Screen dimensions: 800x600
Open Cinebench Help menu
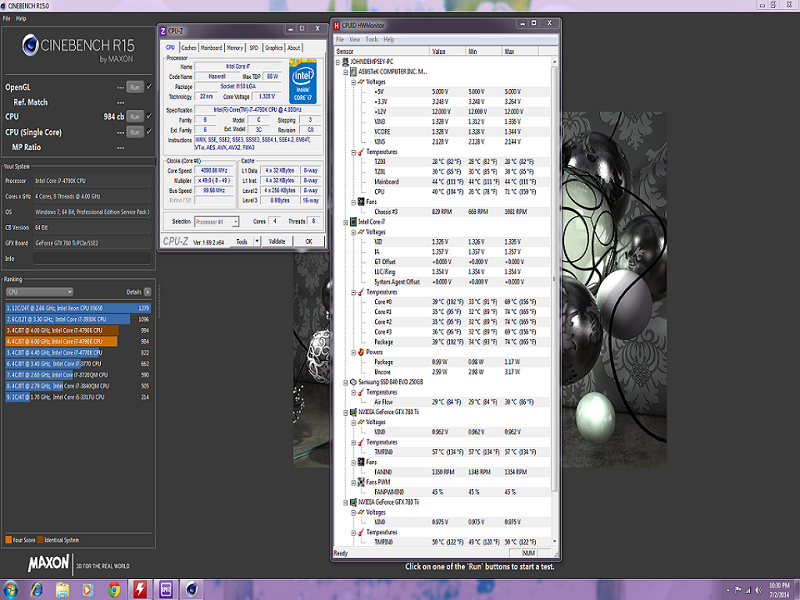(x=21, y=18)
